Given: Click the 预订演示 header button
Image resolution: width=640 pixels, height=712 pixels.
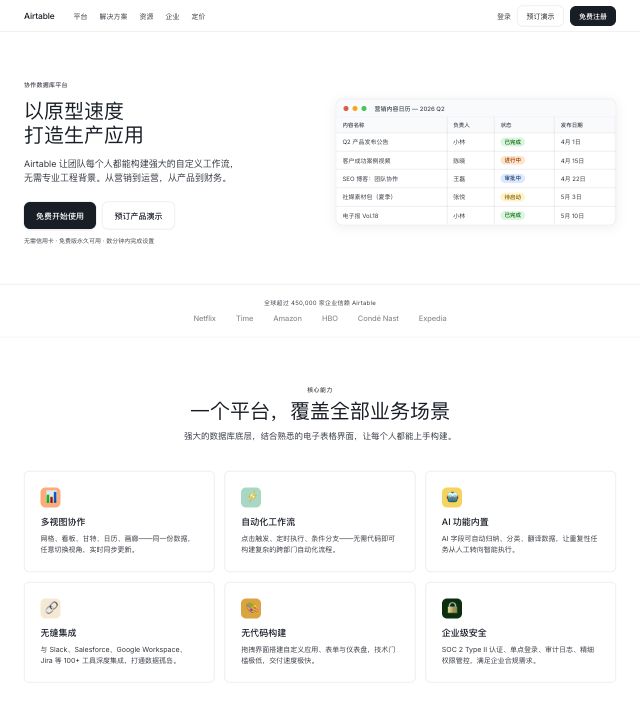Looking at the screenshot, I should click(540, 16).
